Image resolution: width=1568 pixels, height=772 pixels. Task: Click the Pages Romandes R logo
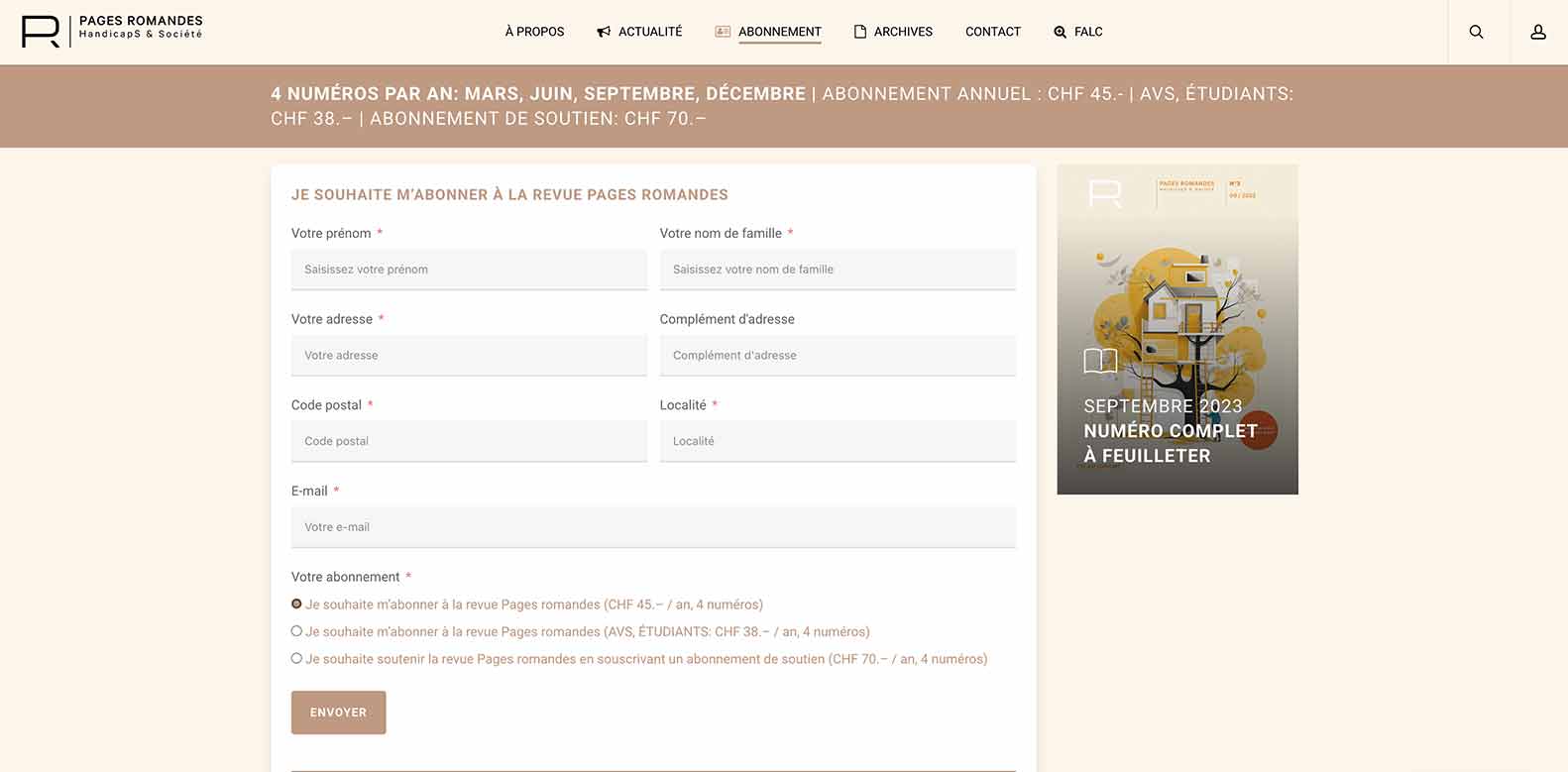[x=41, y=32]
